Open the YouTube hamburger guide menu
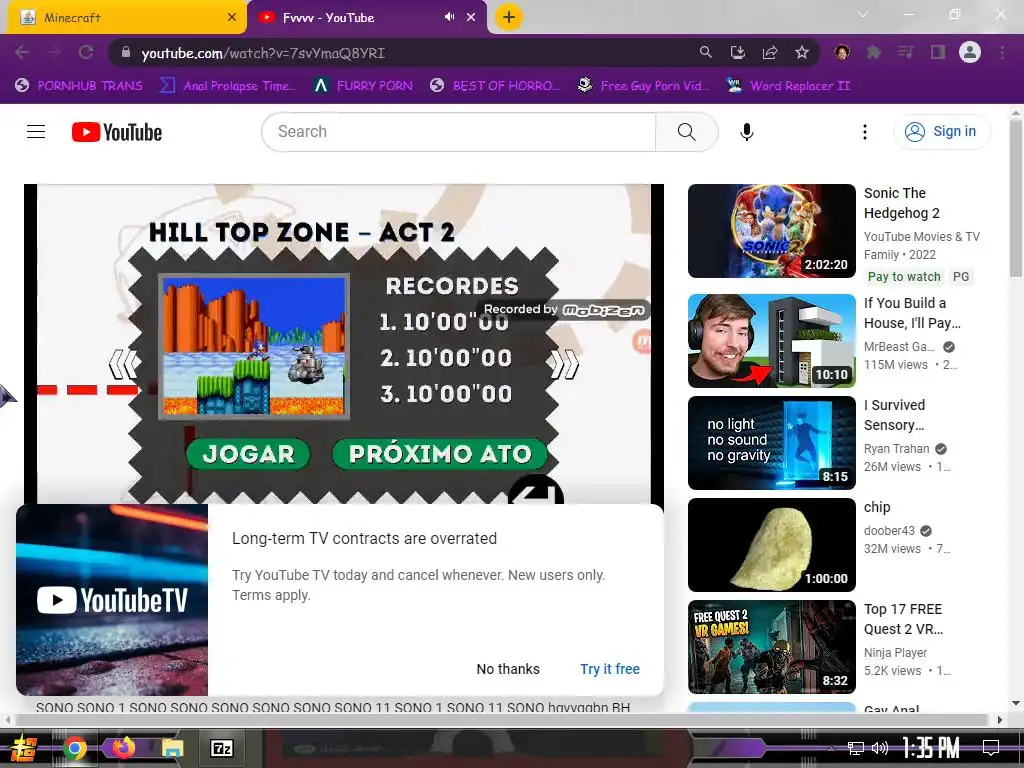The width and height of the screenshot is (1024, 768). tap(36, 132)
